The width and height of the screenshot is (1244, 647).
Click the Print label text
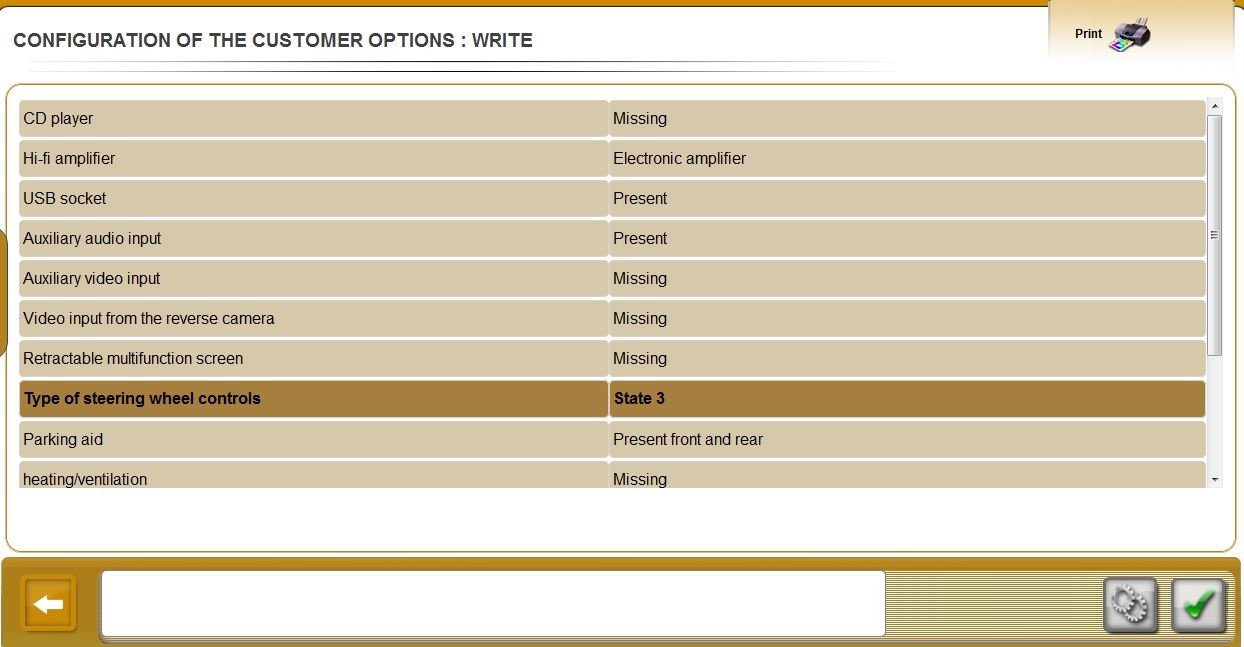1088,34
